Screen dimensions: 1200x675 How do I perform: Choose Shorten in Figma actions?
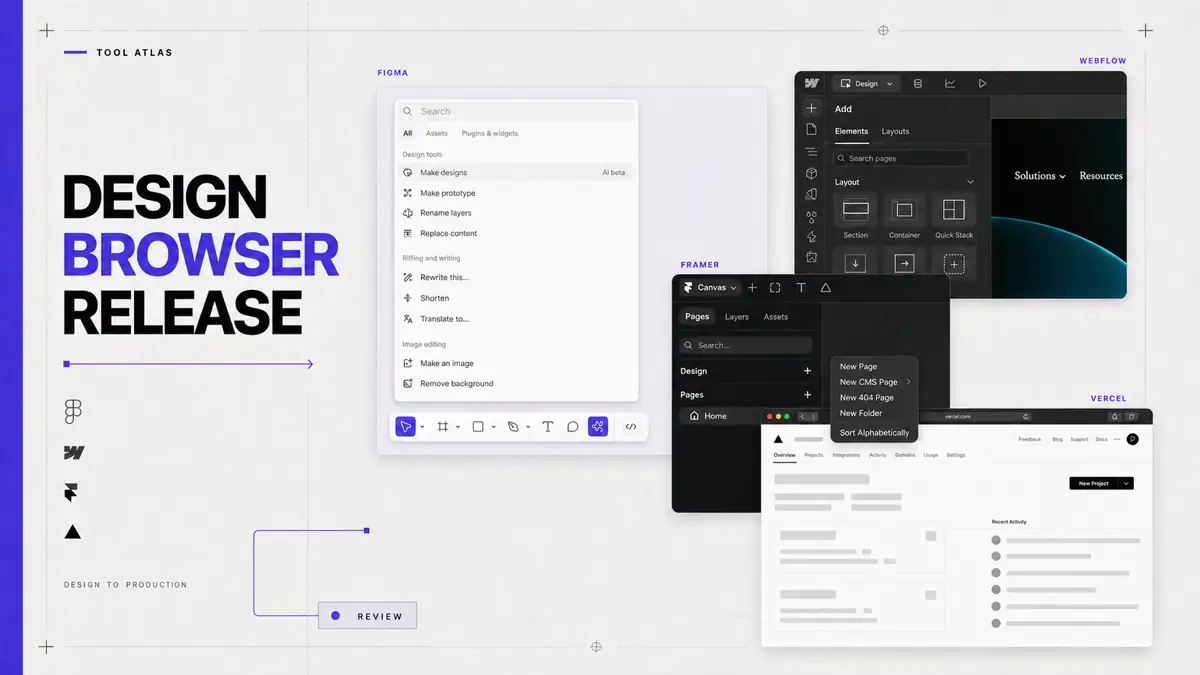pyautogui.click(x=517, y=298)
